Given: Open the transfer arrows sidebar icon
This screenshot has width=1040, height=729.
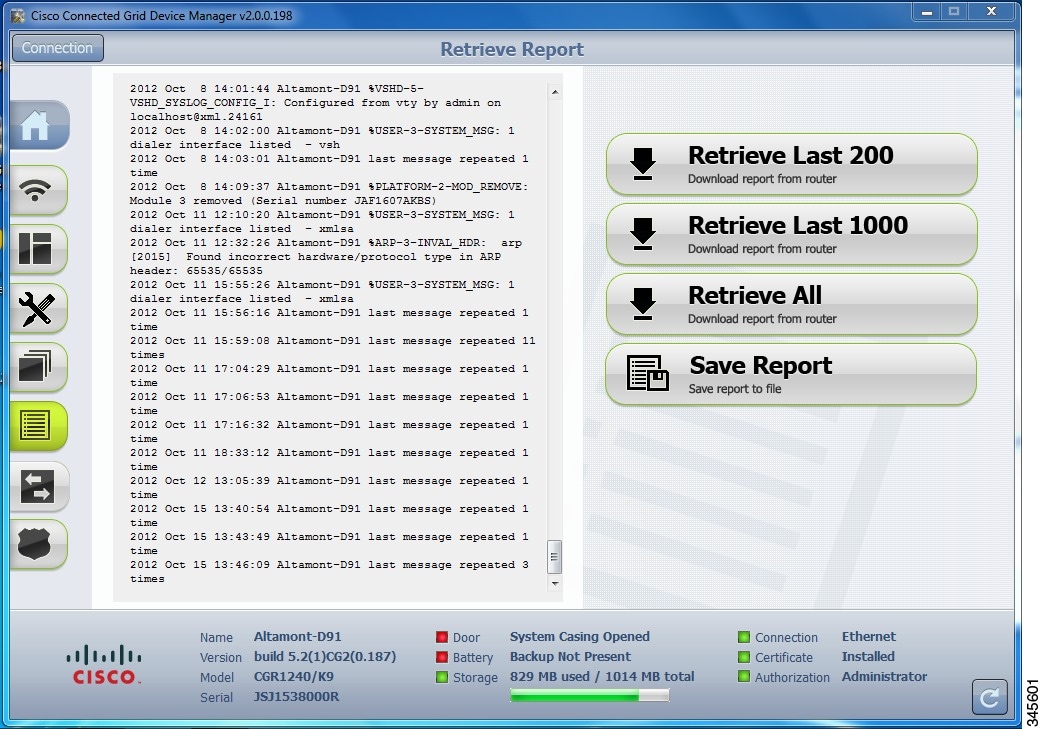Looking at the screenshot, I should (x=38, y=486).
